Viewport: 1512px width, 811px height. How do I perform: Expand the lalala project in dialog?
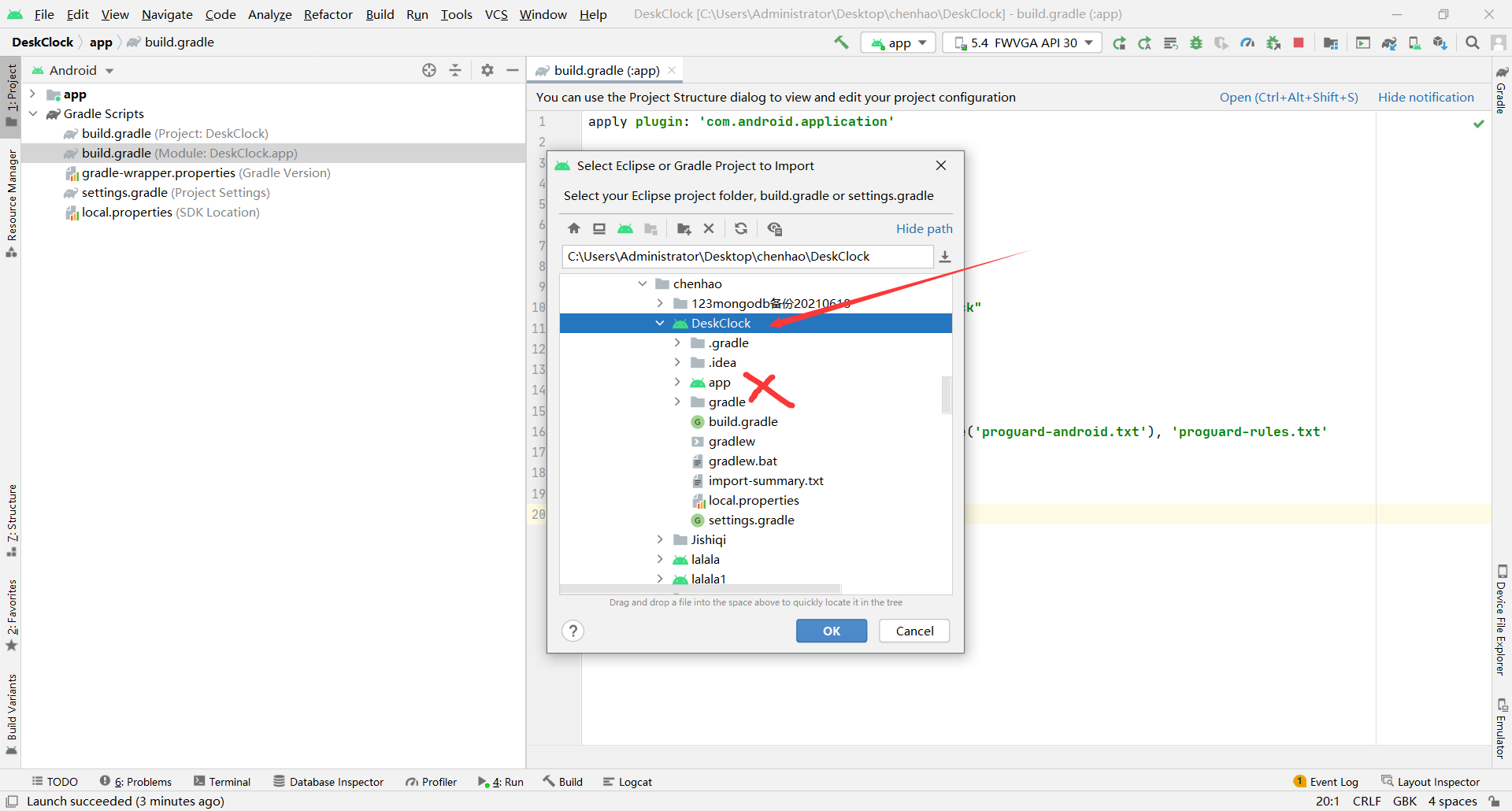(660, 559)
